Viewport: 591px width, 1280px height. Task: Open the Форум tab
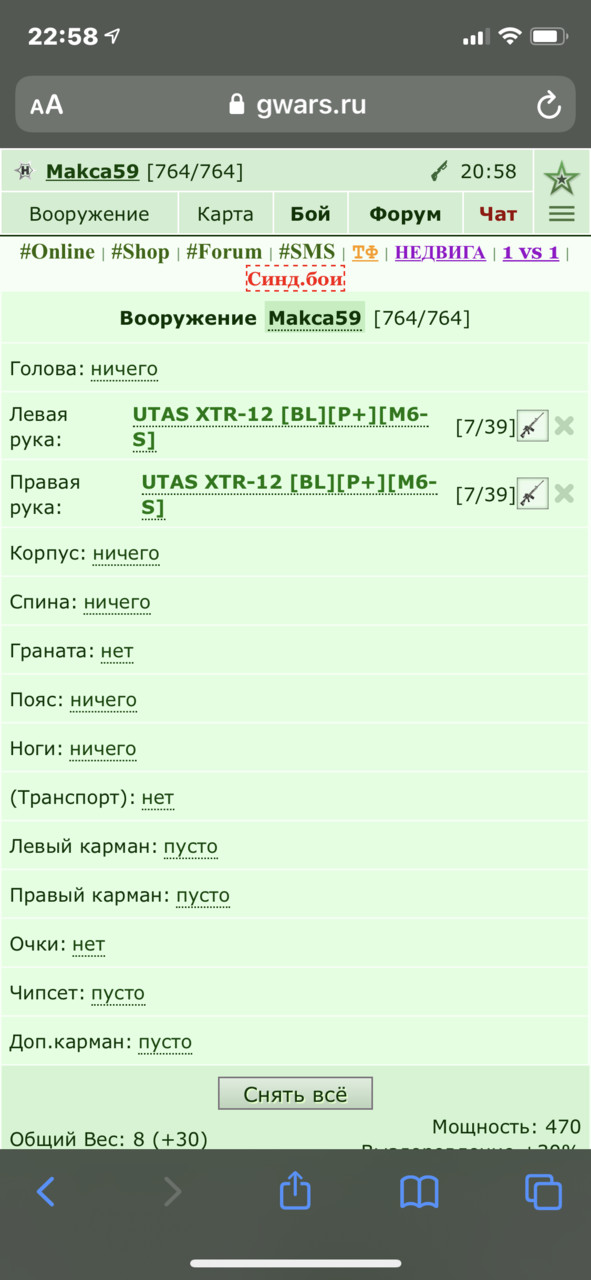[405, 214]
